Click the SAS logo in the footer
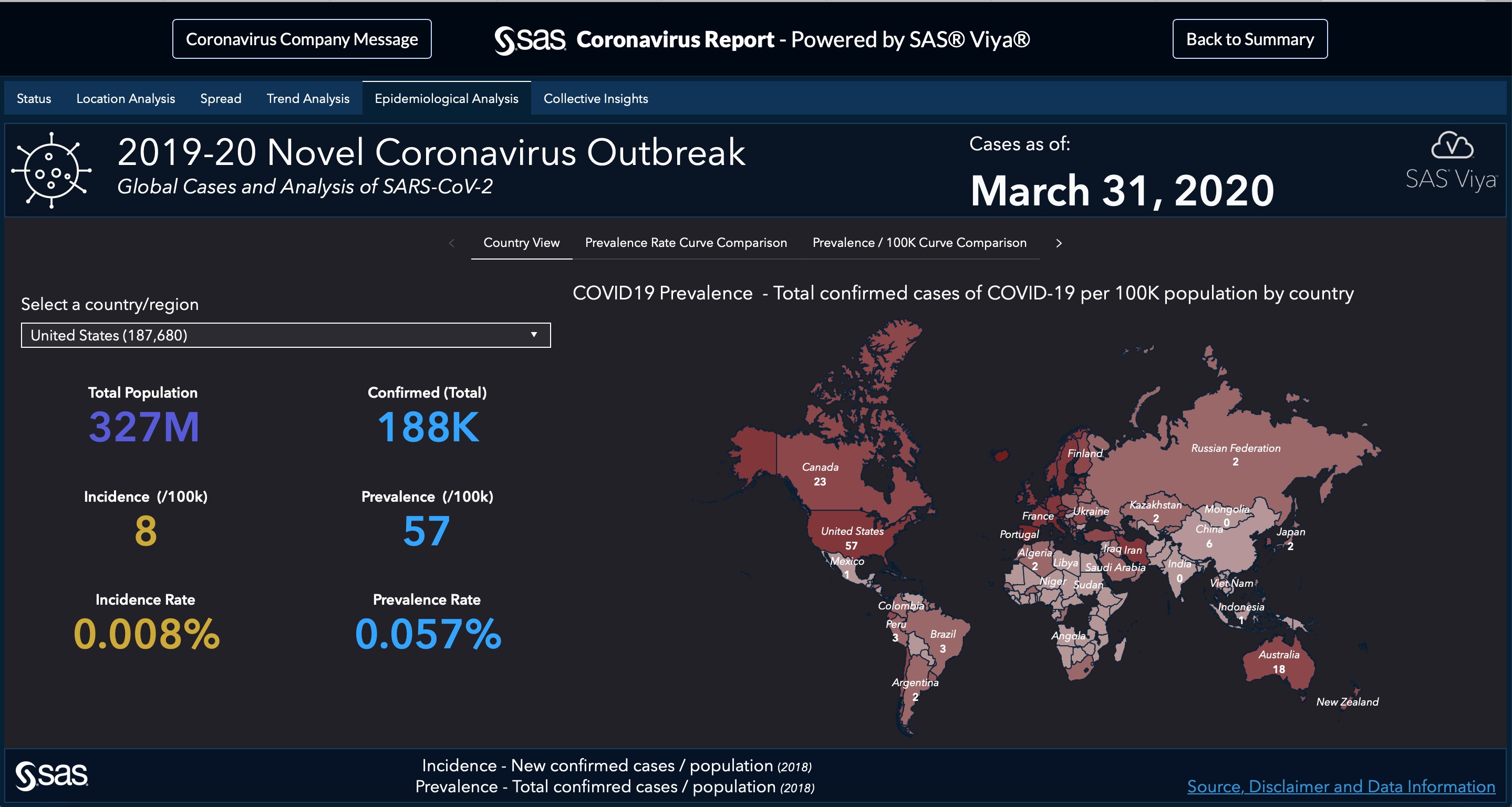Viewport: 1512px width, 807px height. 51,776
